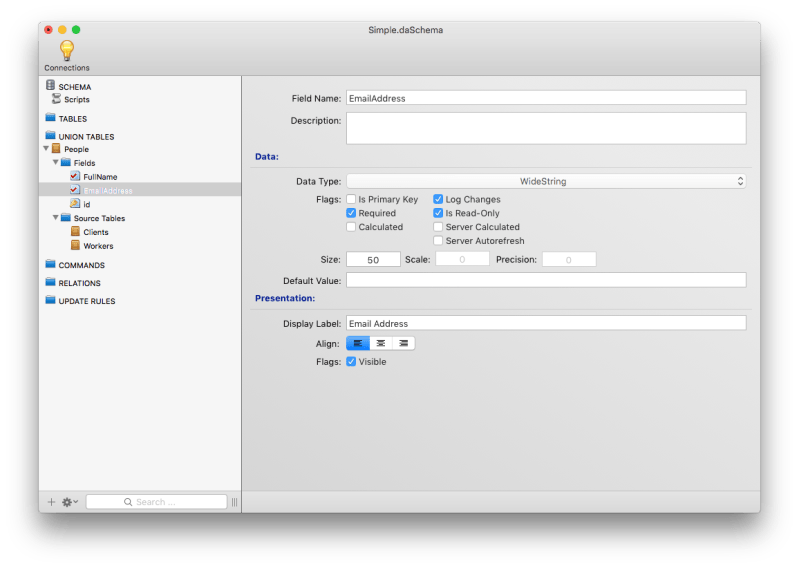Select center text alignment
Viewport: 799px width, 568px height.
[381, 343]
